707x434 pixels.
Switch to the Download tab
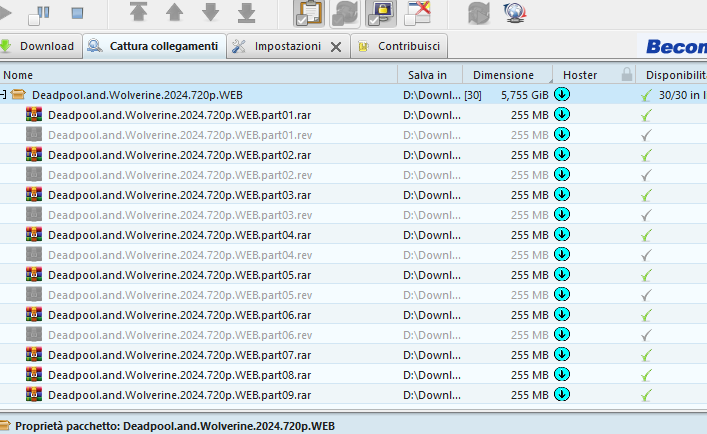click(x=41, y=46)
